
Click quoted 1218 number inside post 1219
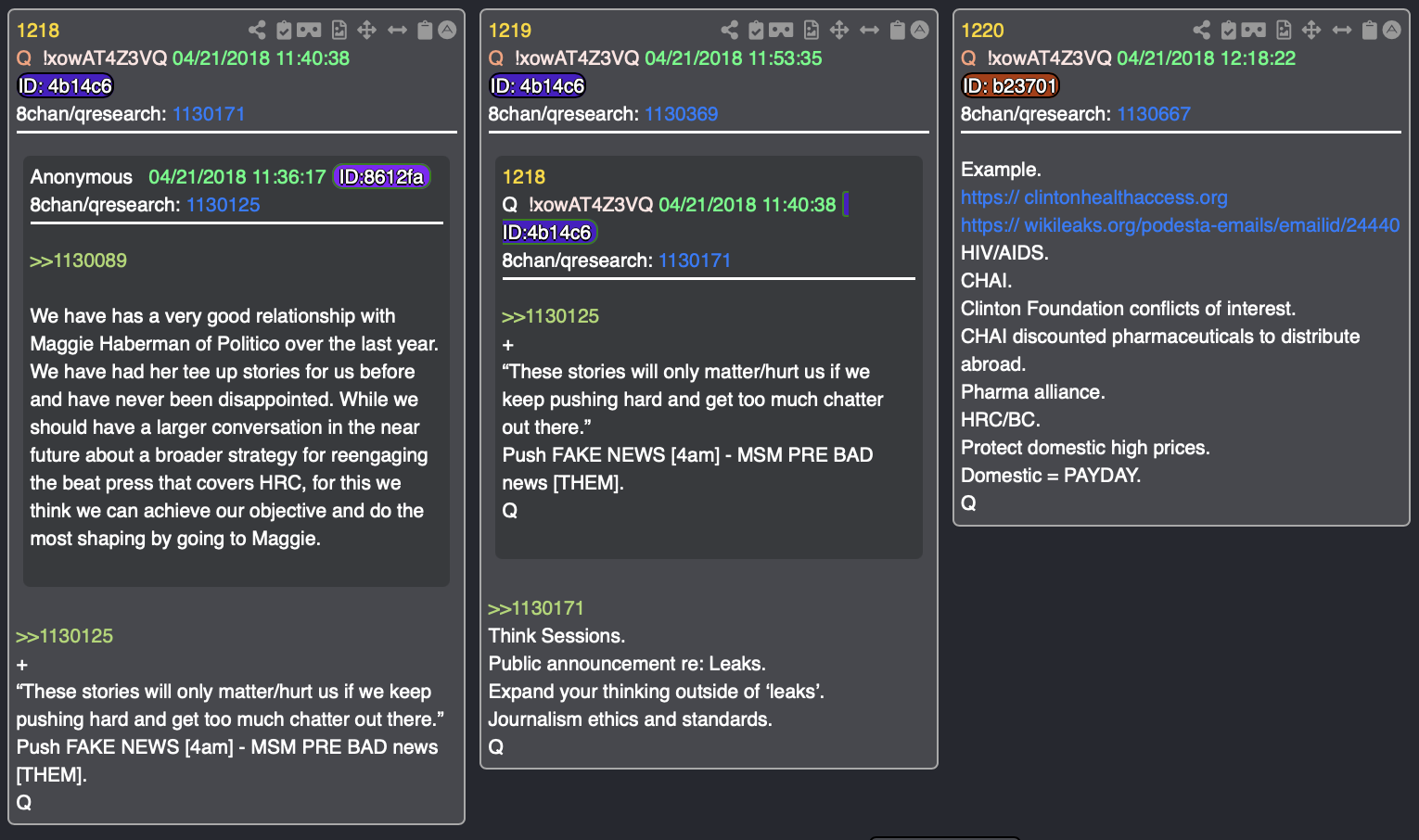click(x=524, y=177)
